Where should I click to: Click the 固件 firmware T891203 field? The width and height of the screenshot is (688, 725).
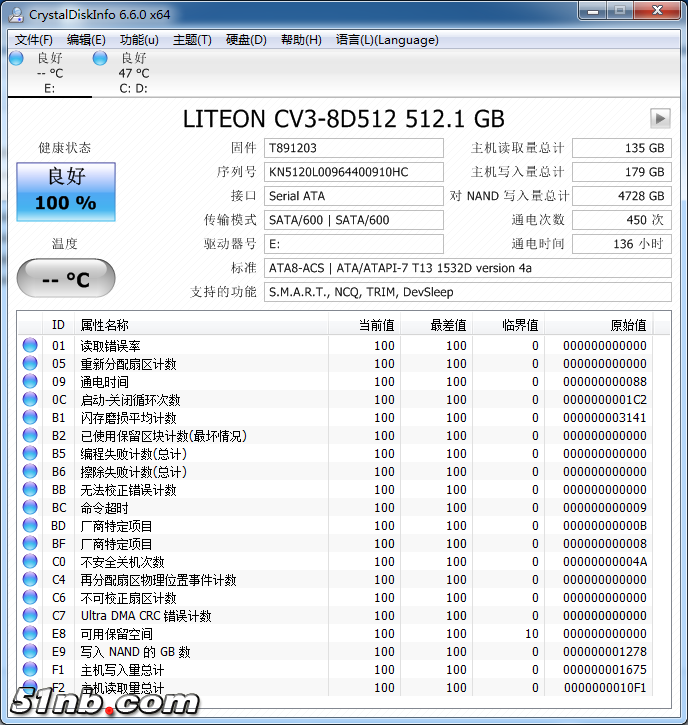tap(354, 148)
